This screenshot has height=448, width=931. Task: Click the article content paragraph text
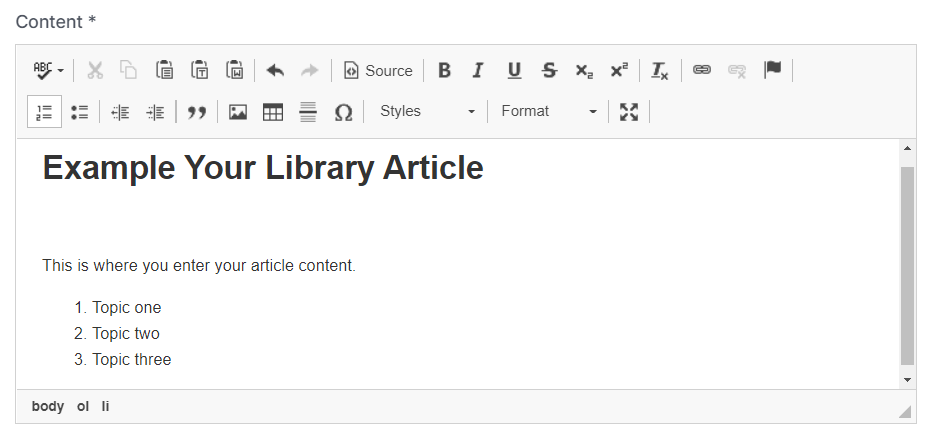199,265
